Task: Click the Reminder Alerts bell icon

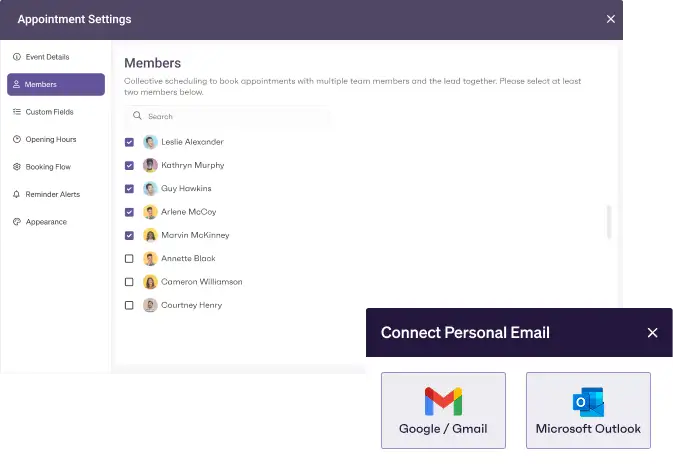Action: click(17, 194)
